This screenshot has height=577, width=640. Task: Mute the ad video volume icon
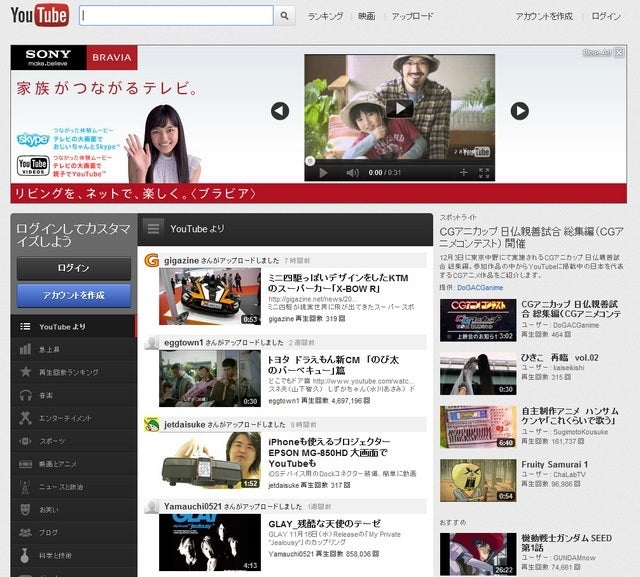(352, 173)
